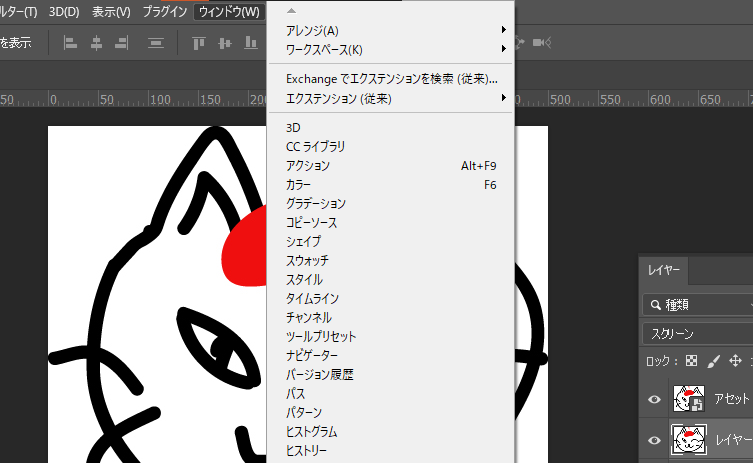Screen dimensions: 753x463
Task: Open the スクリーン blend mode dropdown
Action: click(x=697, y=333)
